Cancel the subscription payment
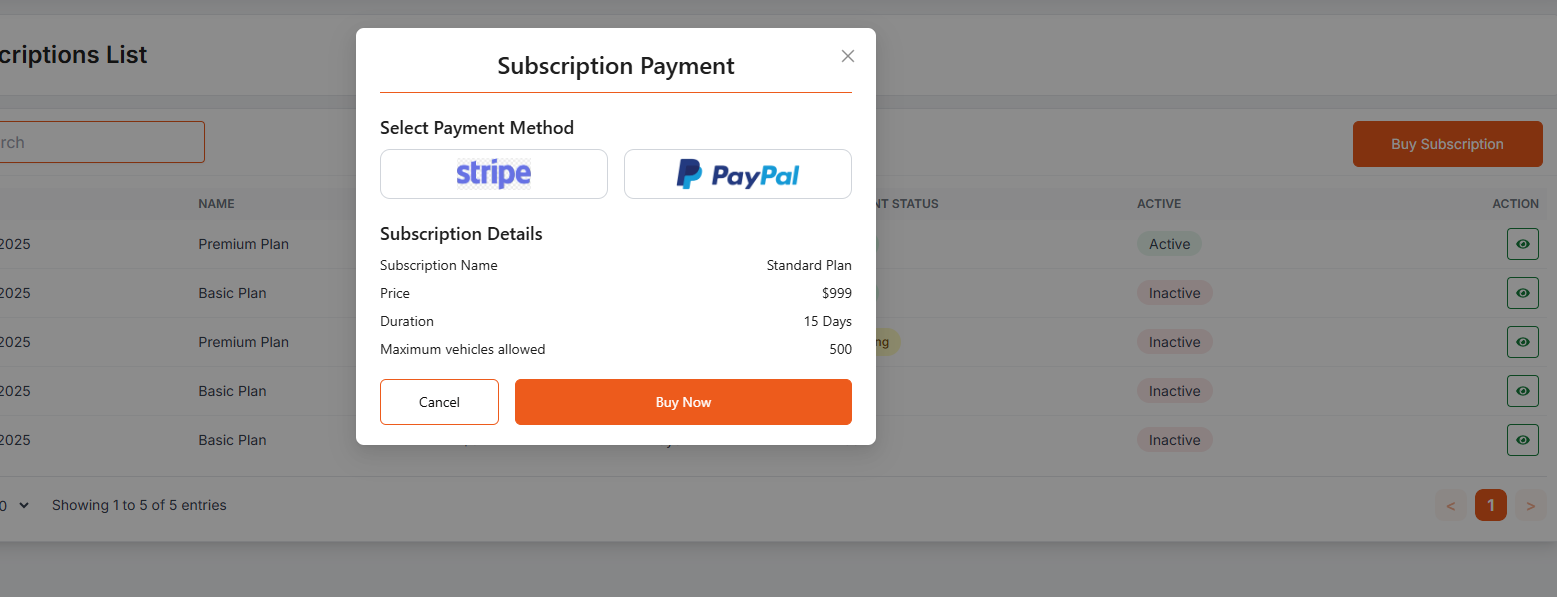 click(x=439, y=402)
